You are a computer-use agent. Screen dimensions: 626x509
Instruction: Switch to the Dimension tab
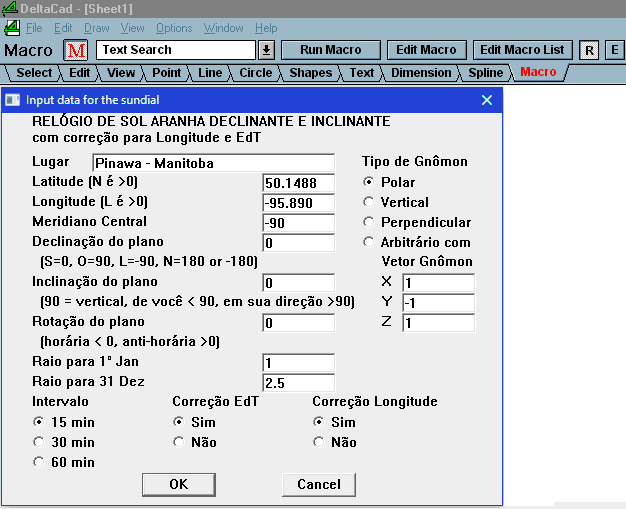(420, 72)
